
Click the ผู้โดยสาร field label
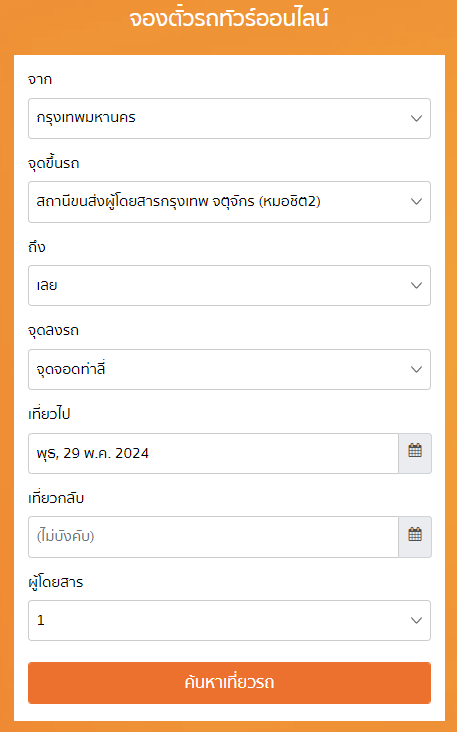pos(56,582)
